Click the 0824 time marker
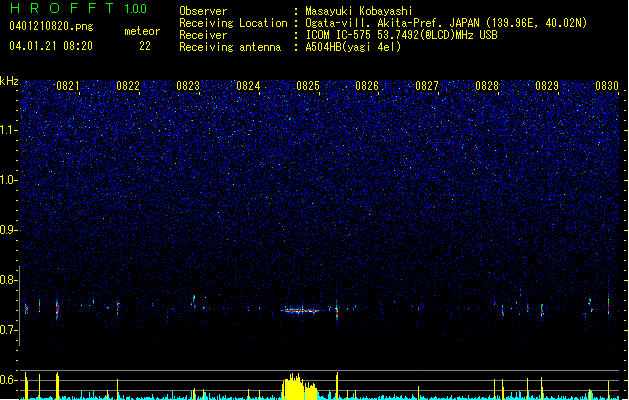The image size is (629, 400). (248, 86)
